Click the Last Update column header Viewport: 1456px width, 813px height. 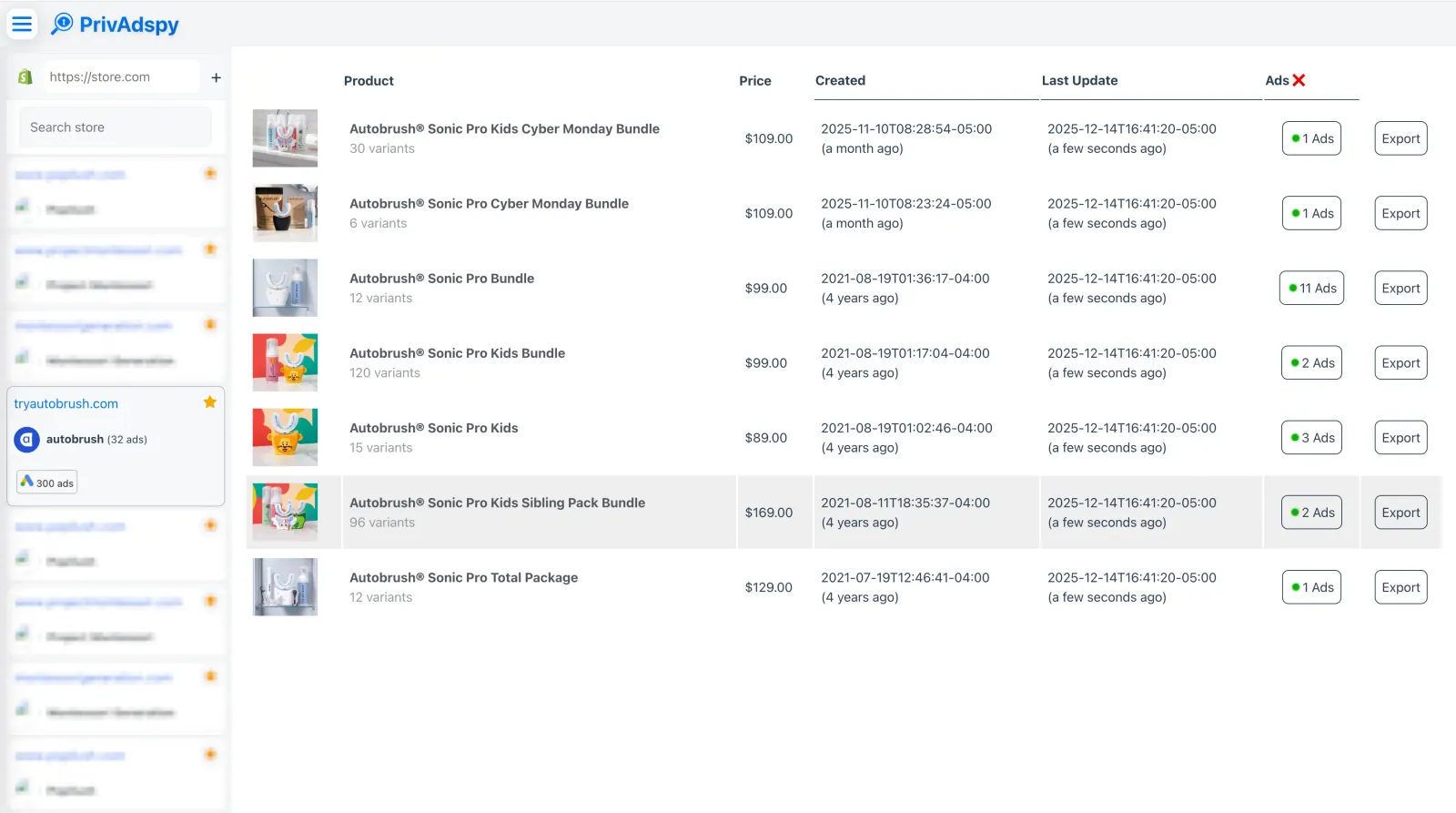click(1079, 80)
